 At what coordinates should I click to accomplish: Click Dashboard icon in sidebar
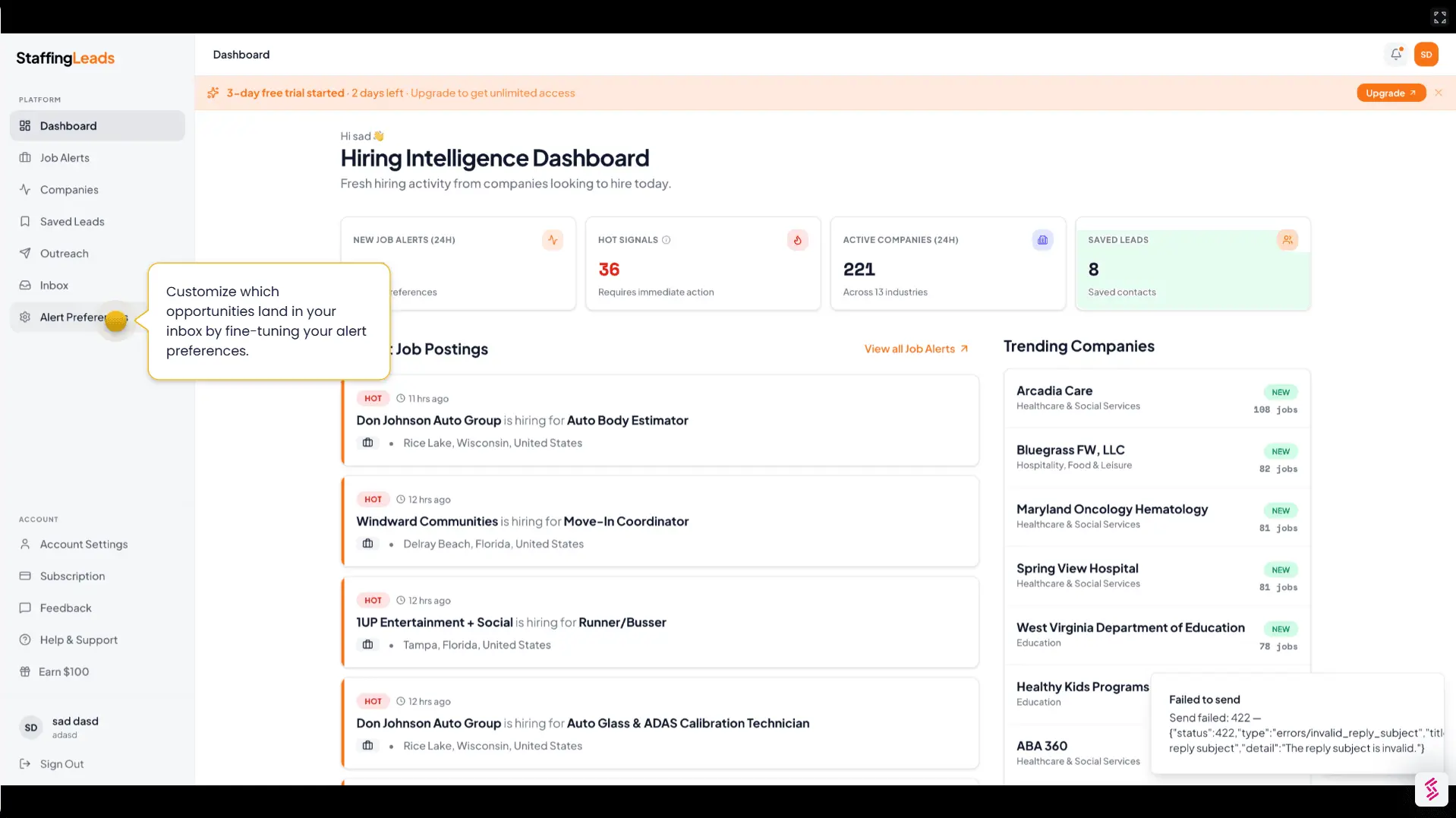25,126
